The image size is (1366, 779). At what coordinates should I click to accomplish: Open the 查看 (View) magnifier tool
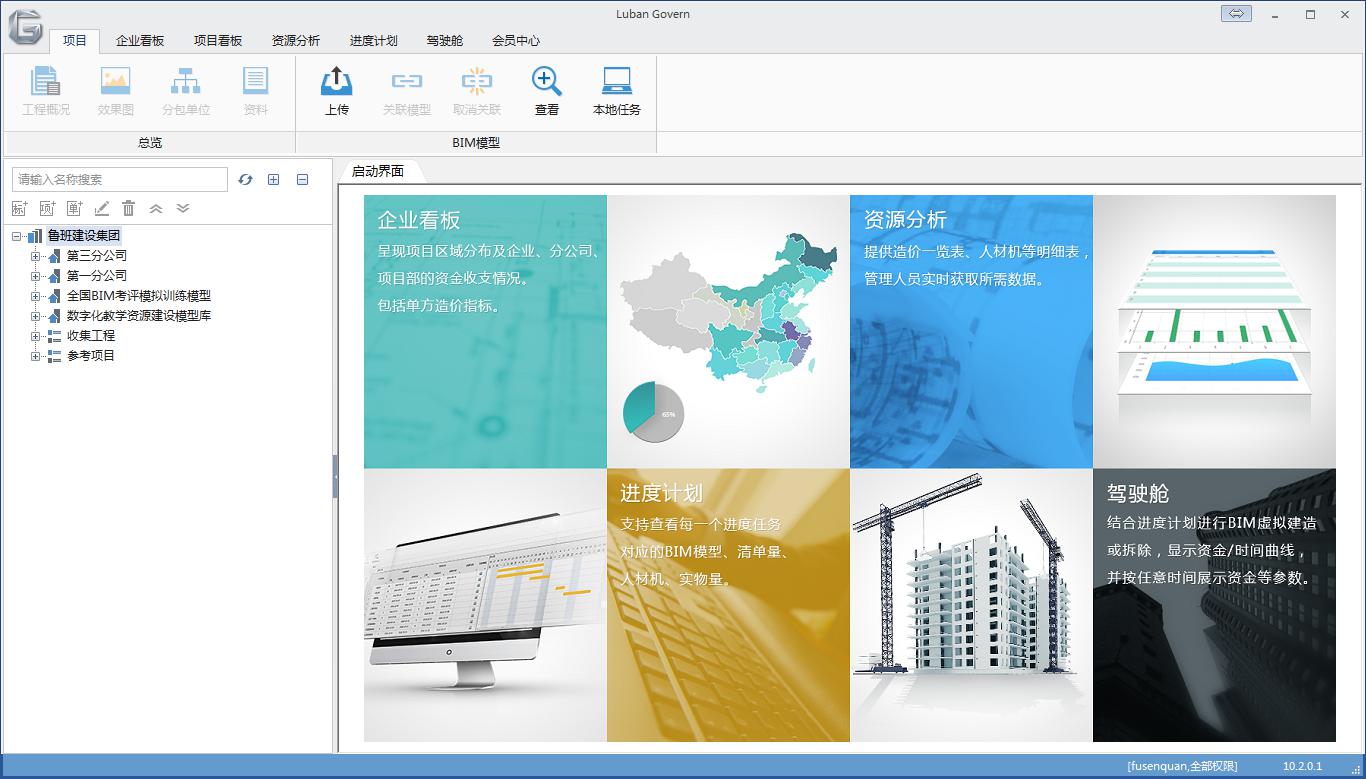[x=546, y=90]
